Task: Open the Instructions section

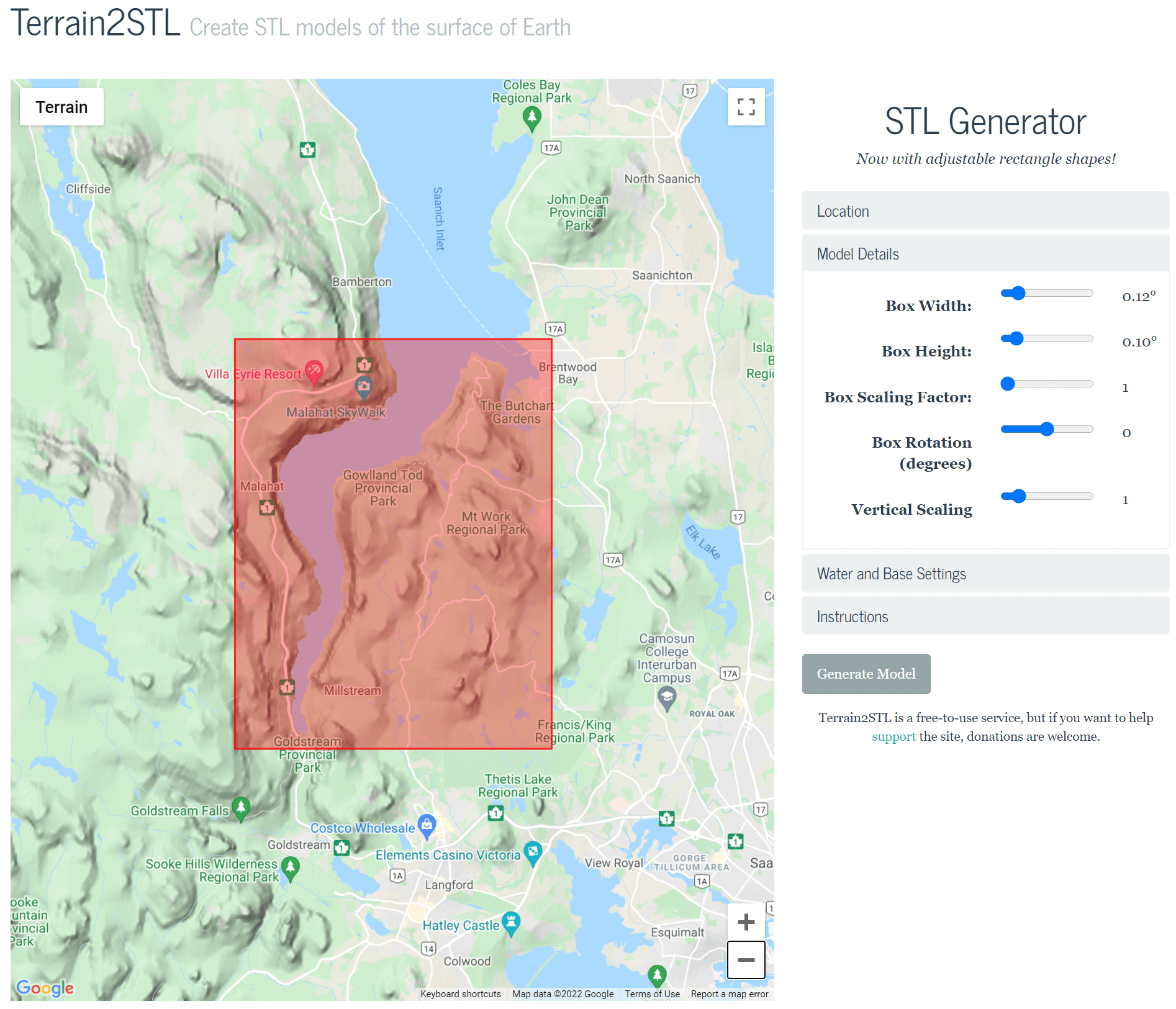Action: pos(985,616)
